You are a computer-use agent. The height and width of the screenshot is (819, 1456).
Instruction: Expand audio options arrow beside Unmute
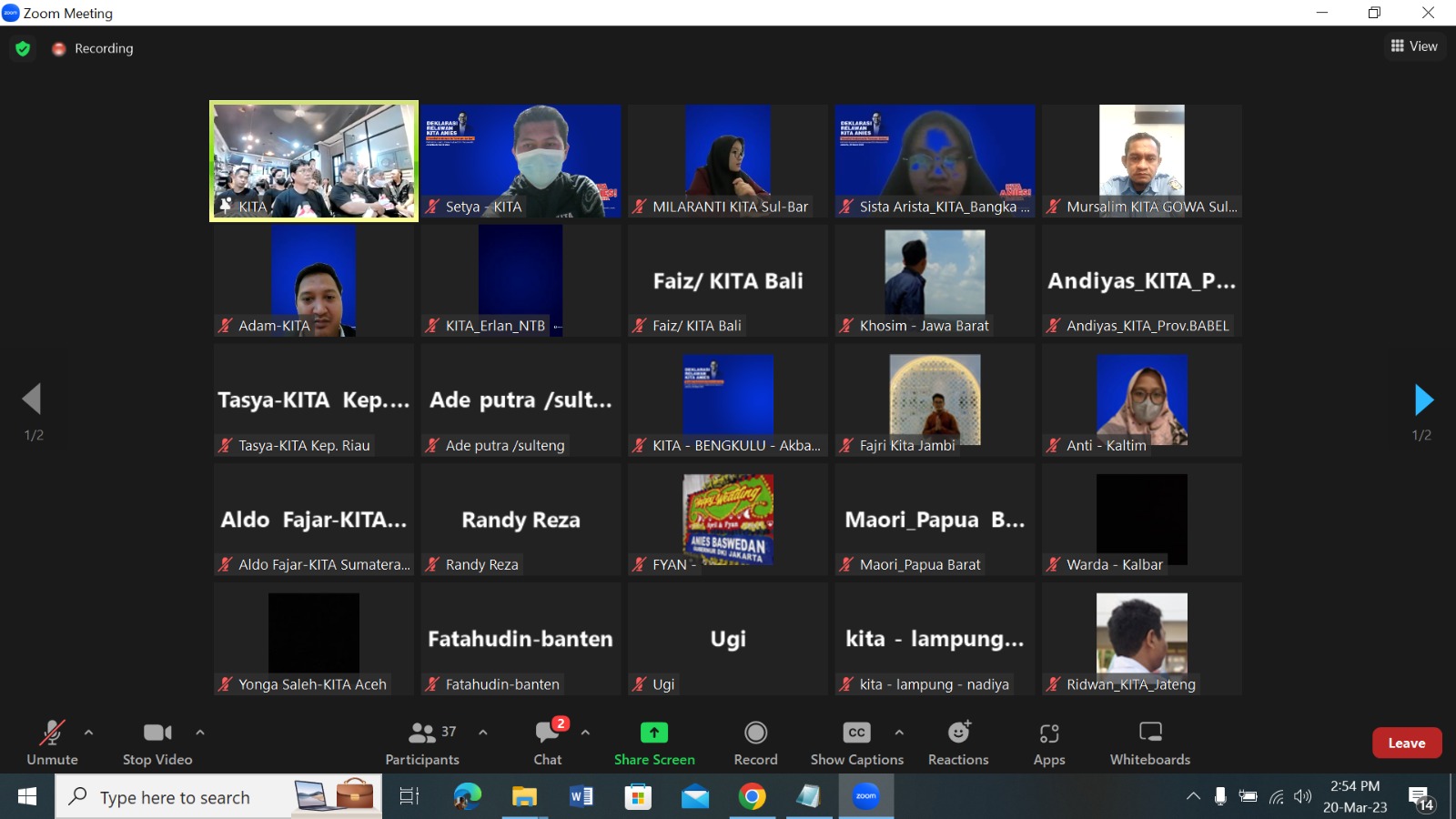click(88, 732)
